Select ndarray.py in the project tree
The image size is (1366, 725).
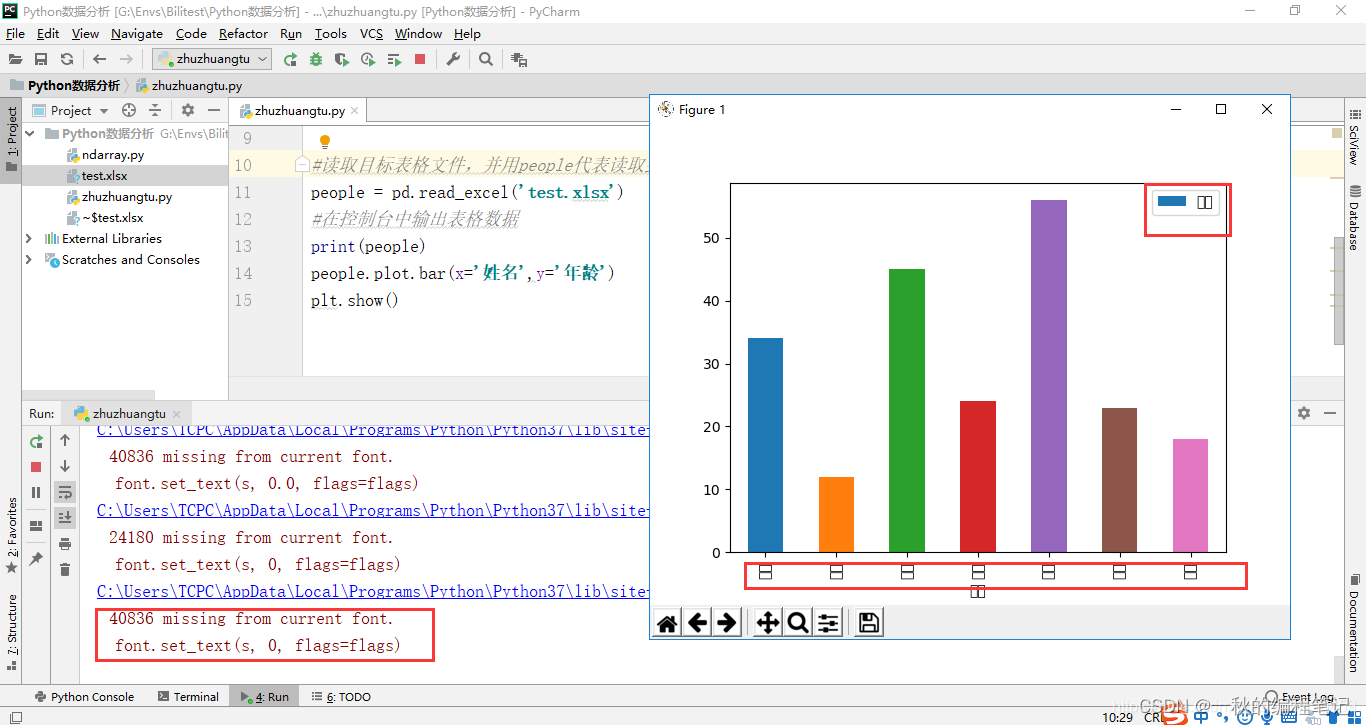(112, 155)
